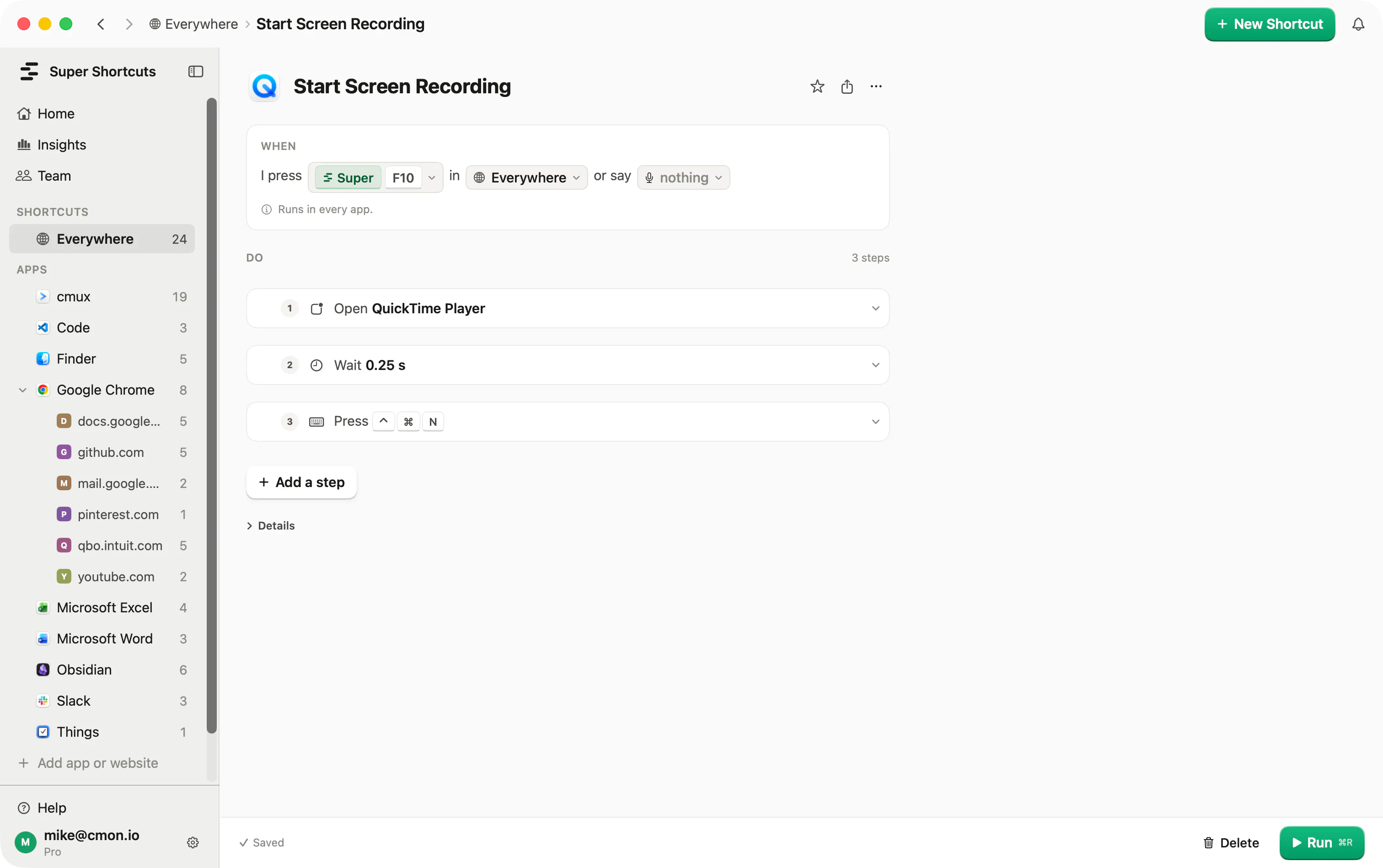
Task: Delete this shortcut
Action: click(1231, 842)
